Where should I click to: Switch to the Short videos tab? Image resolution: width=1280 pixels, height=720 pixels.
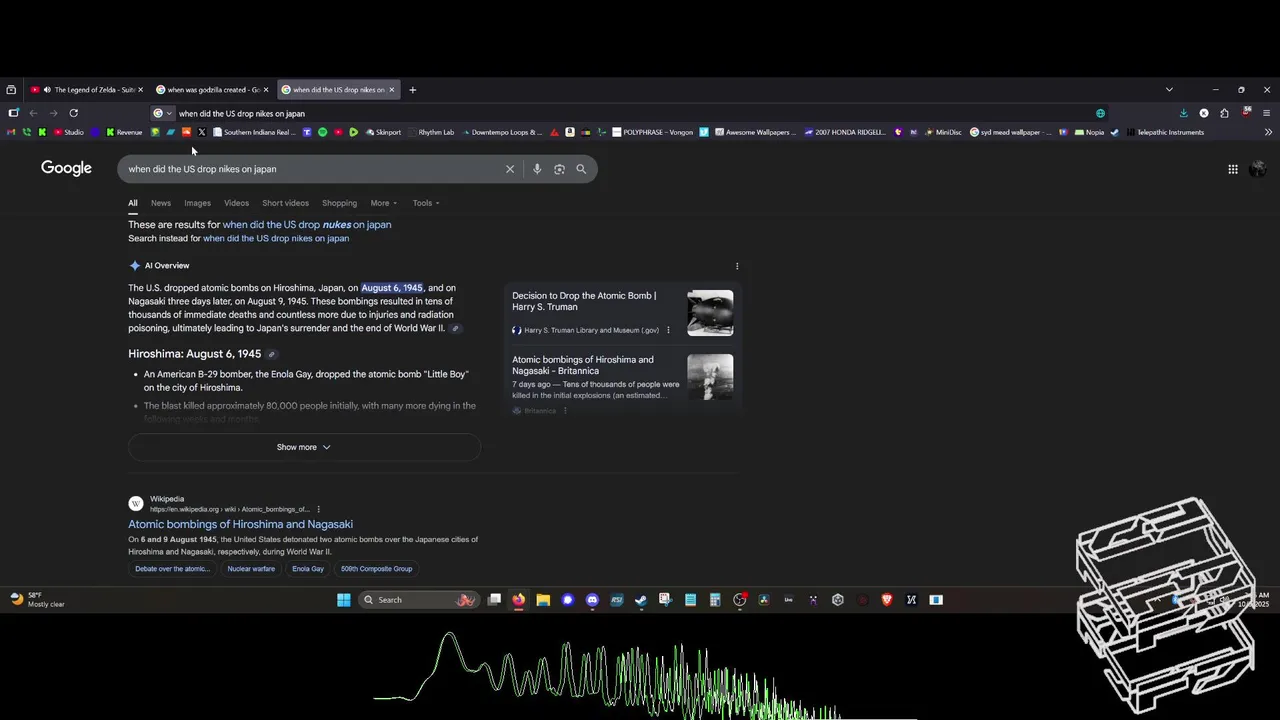coord(285,203)
